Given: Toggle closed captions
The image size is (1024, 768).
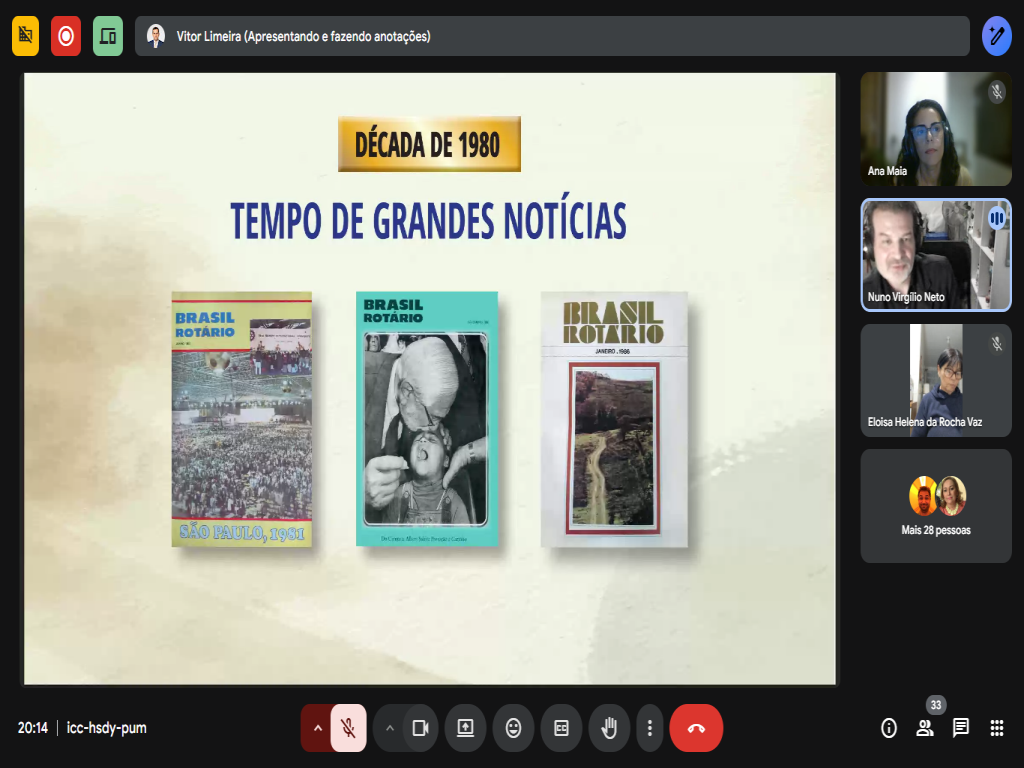Looking at the screenshot, I should point(561,728).
